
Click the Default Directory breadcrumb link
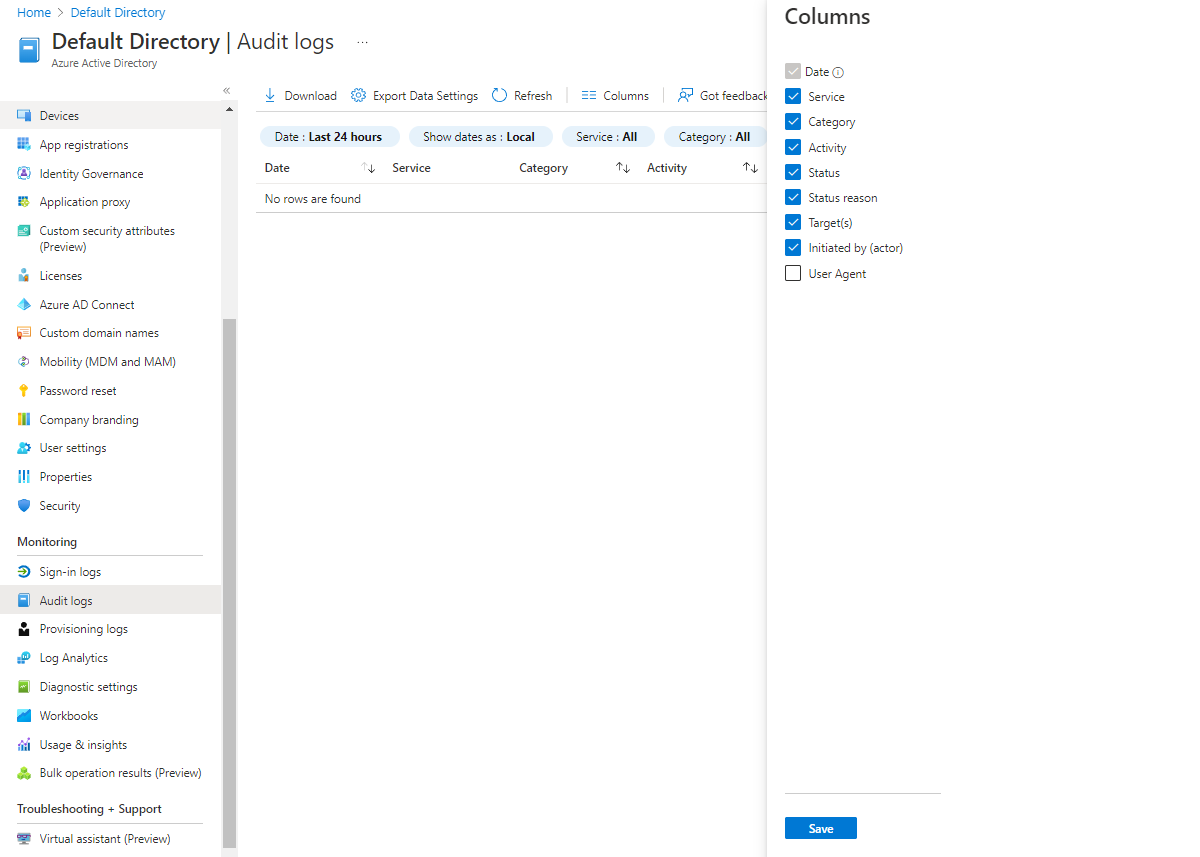click(118, 13)
